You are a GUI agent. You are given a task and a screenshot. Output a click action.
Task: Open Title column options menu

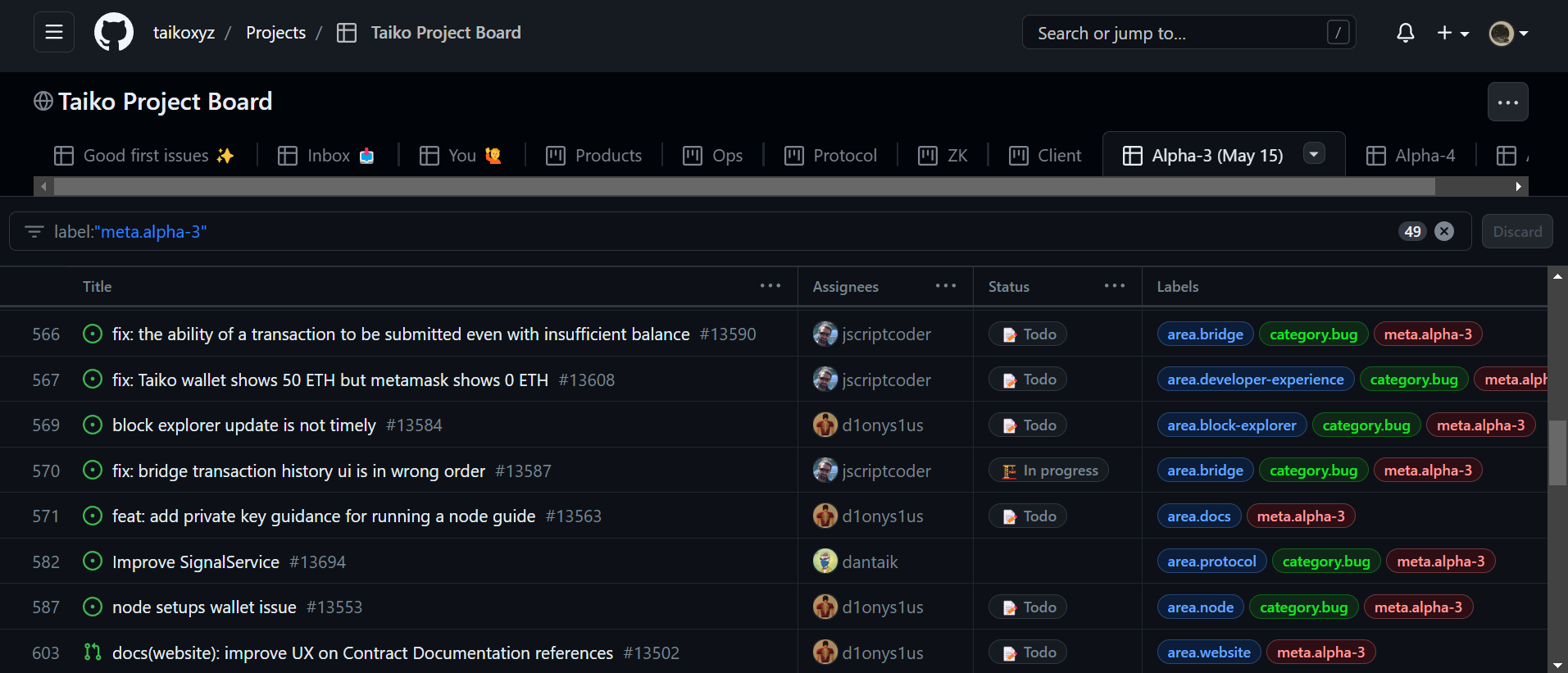coord(770,286)
